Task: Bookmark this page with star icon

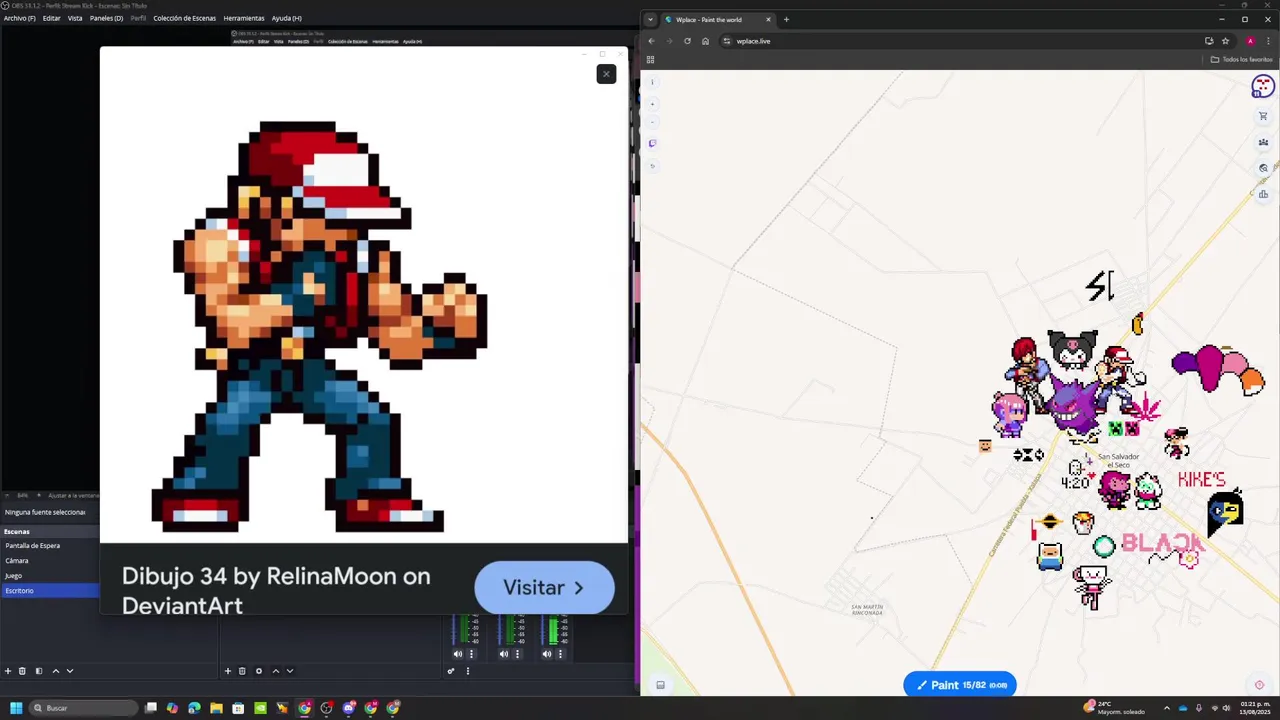Action: [1225, 41]
